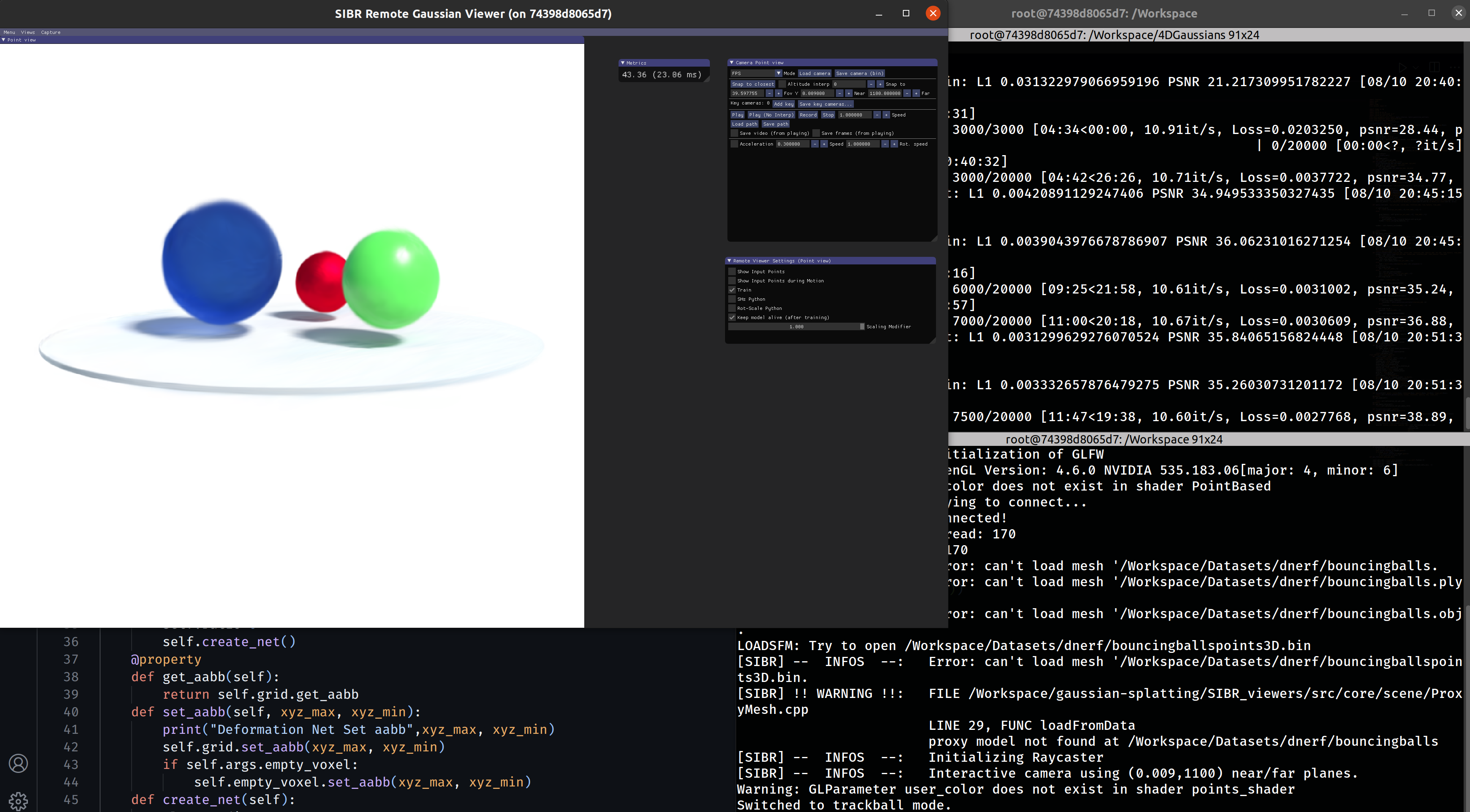
Task: Increase Rot. speed with plus button
Action: (x=894, y=144)
